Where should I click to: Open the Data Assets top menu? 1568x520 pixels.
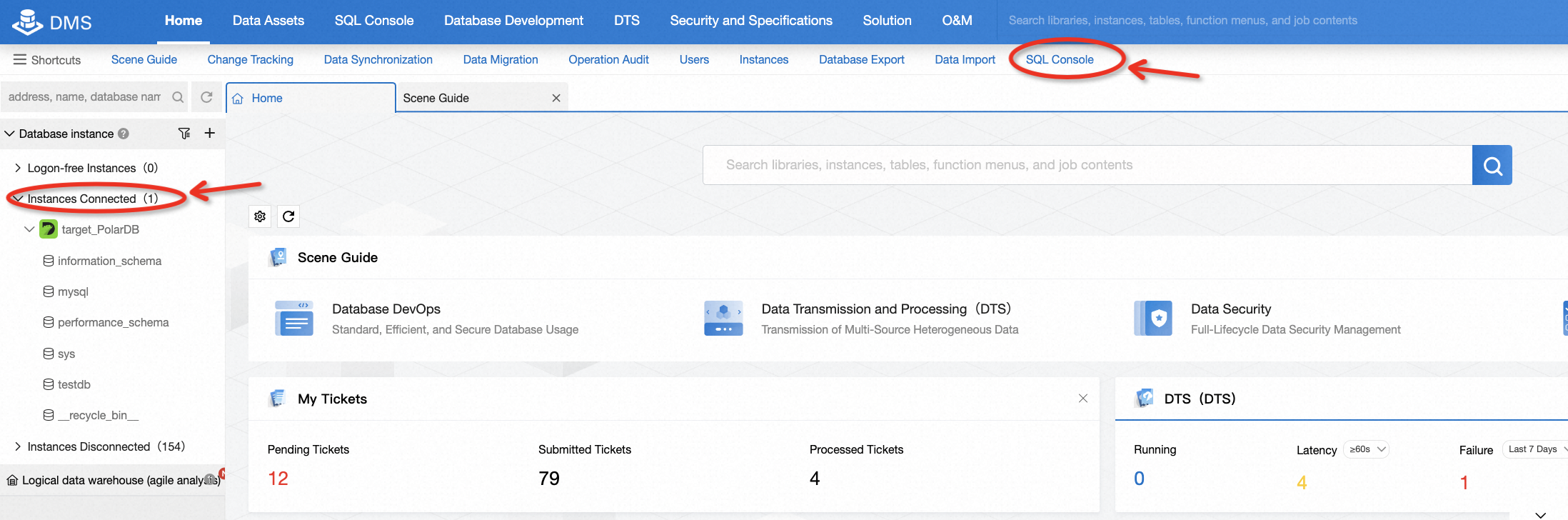pos(268,21)
